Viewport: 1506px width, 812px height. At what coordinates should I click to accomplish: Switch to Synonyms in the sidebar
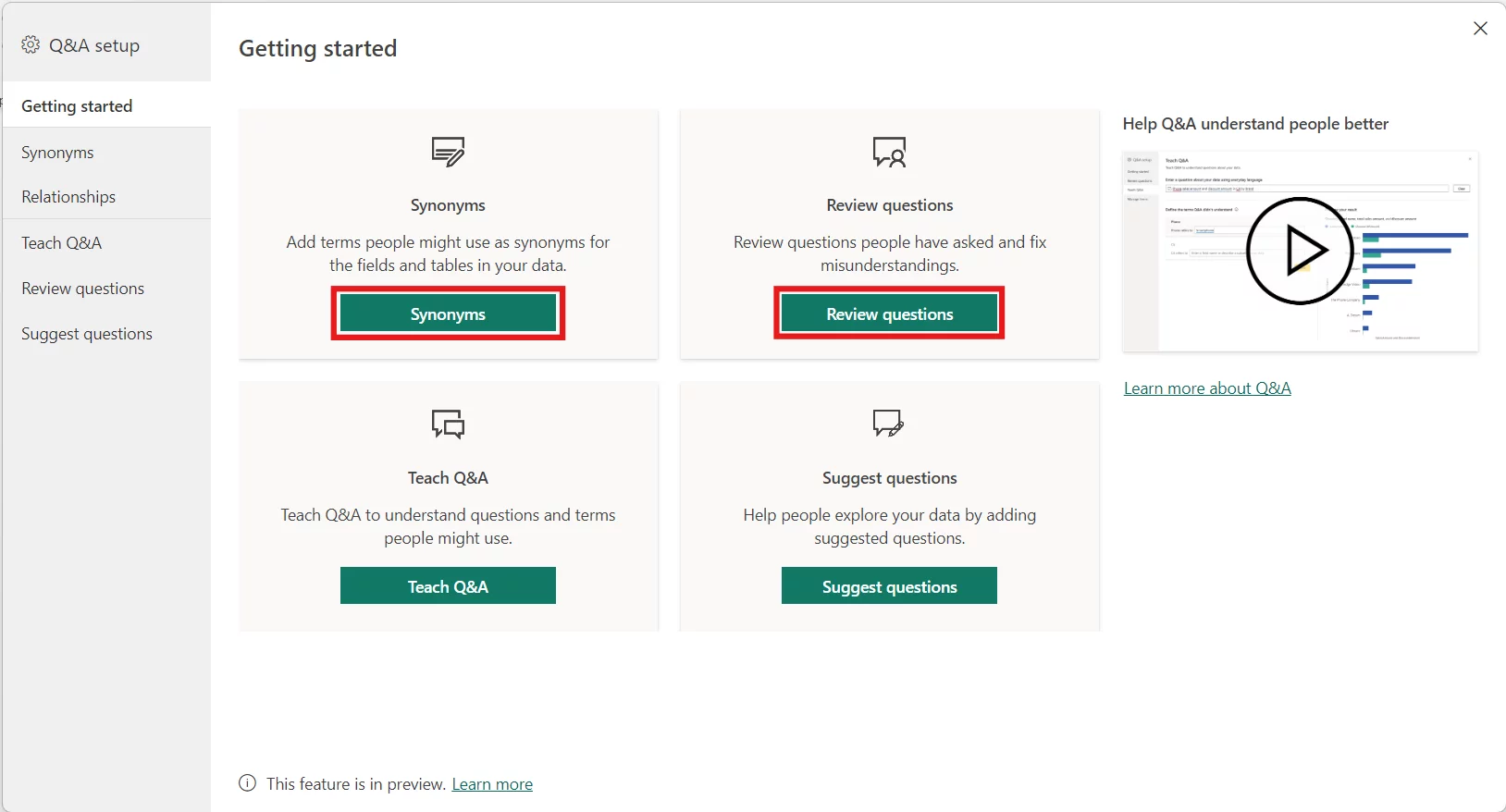point(57,153)
